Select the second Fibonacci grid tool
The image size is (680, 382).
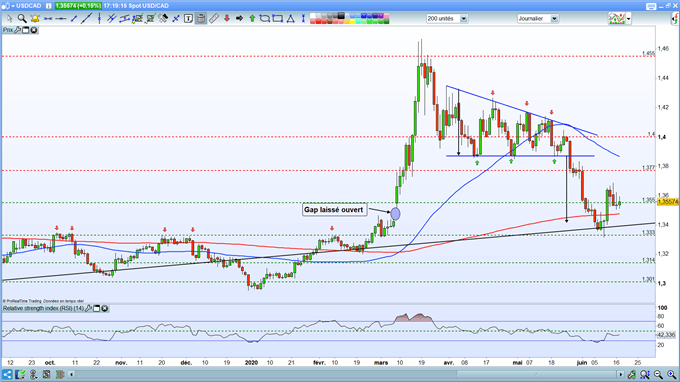coord(150,18)
